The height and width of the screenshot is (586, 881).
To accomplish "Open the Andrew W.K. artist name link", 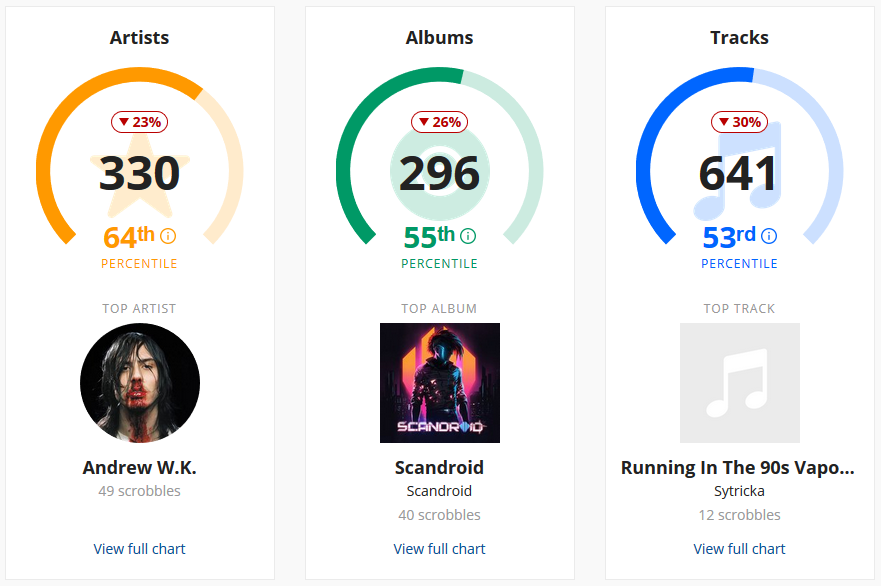I will point(139,467).
